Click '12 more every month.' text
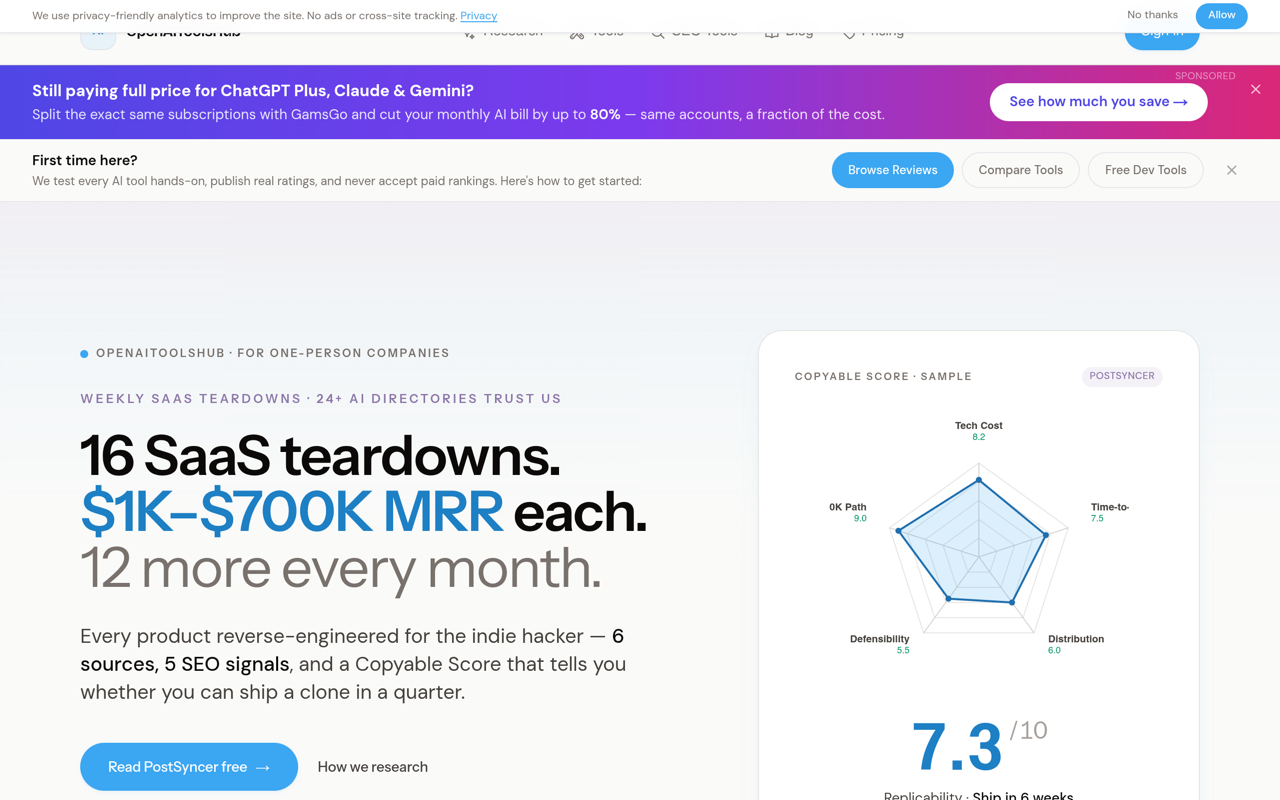The image size is (1280, 800). [341, 568]
